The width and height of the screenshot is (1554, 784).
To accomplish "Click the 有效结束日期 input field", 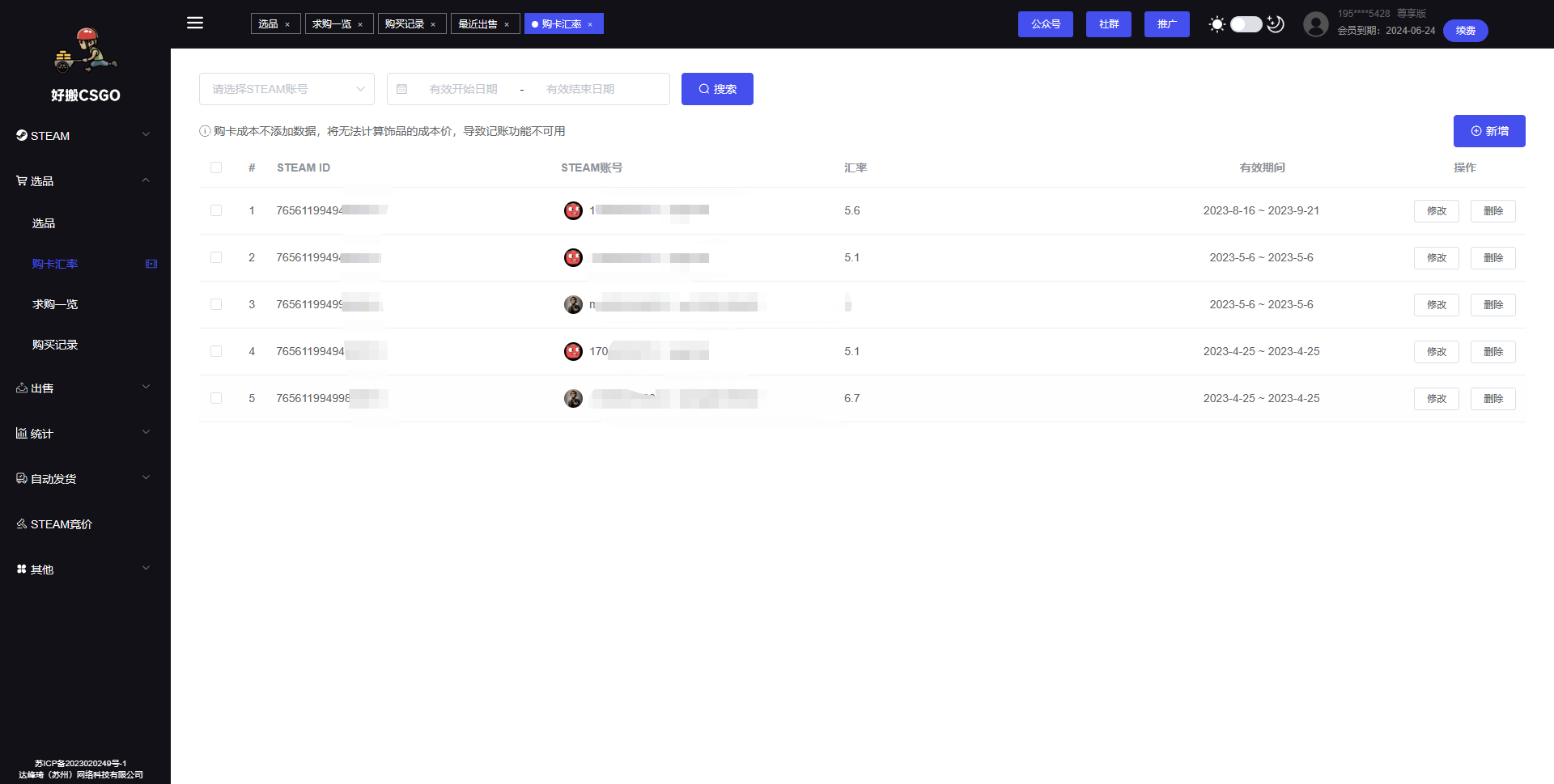I will click(580, 89).
